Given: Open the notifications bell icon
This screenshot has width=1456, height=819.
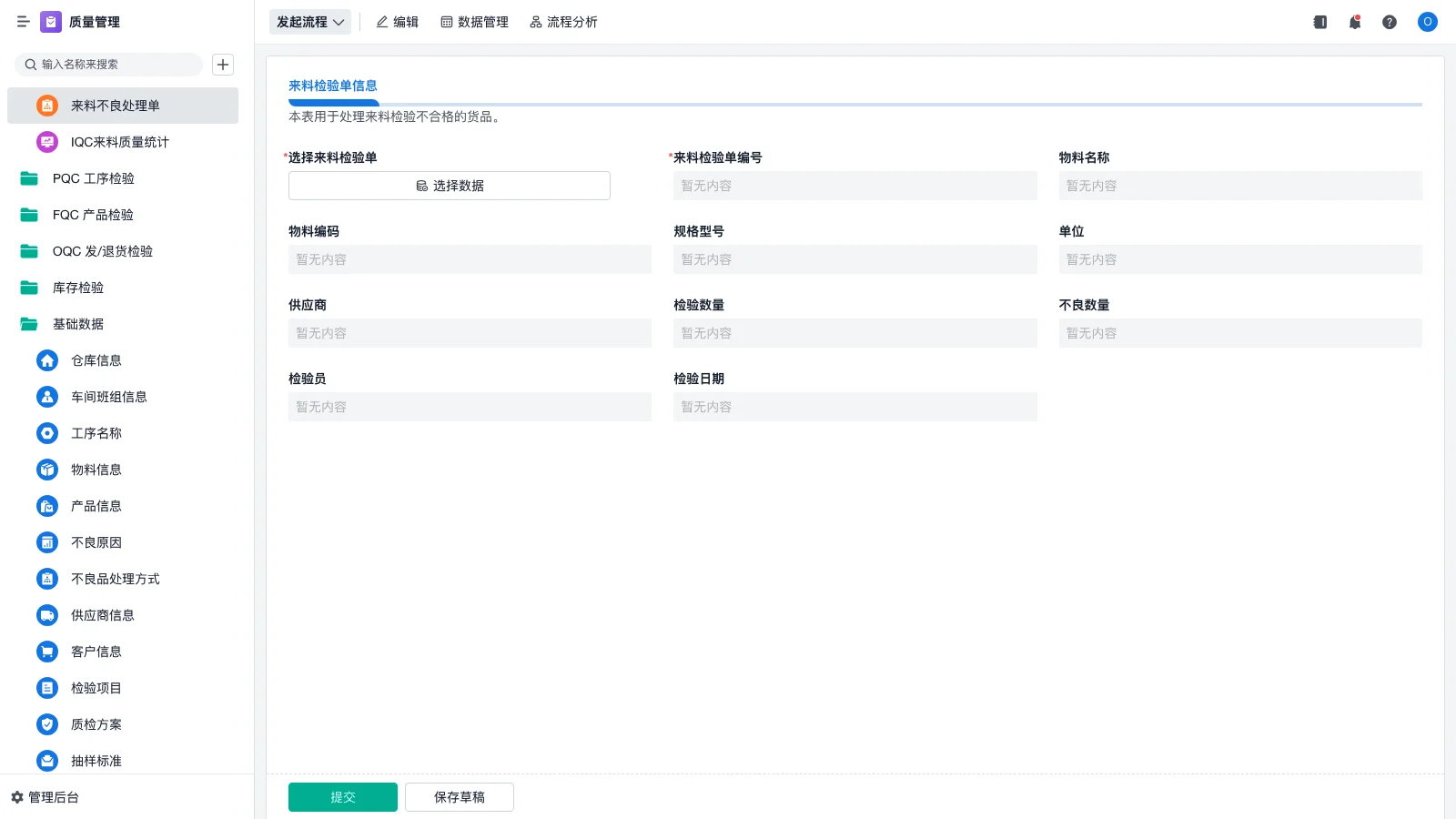Looking at the screenshot, I should 1354,22.
